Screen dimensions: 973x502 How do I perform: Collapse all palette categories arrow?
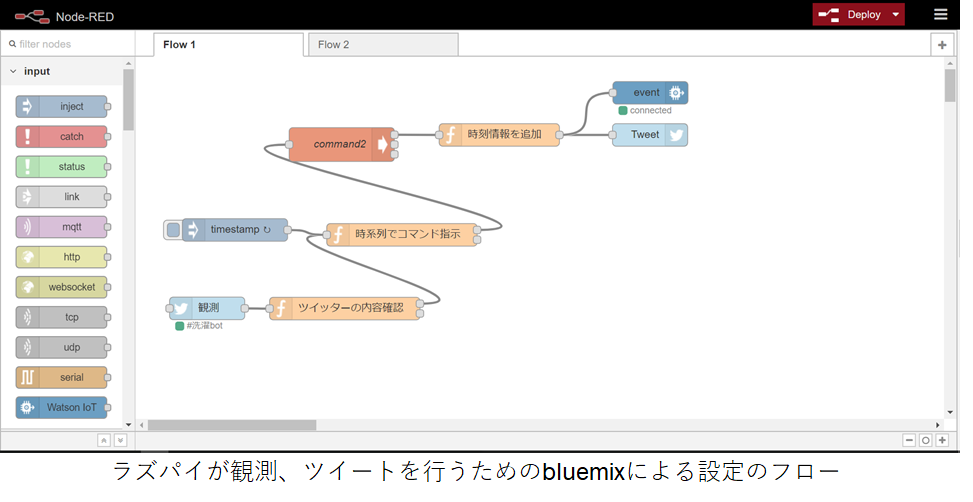(104, 440)
